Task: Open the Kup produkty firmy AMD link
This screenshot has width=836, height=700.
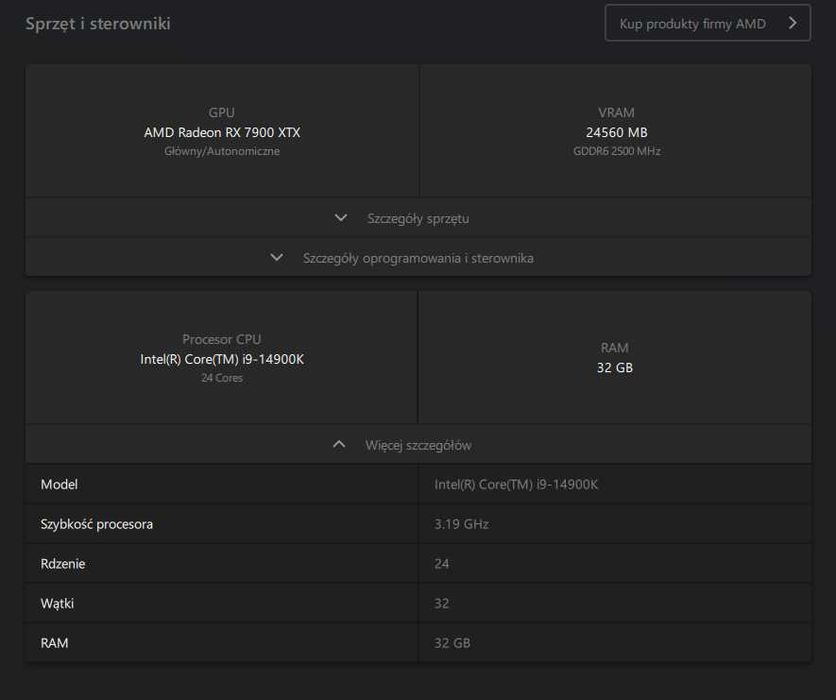Action: pos(692,23)
